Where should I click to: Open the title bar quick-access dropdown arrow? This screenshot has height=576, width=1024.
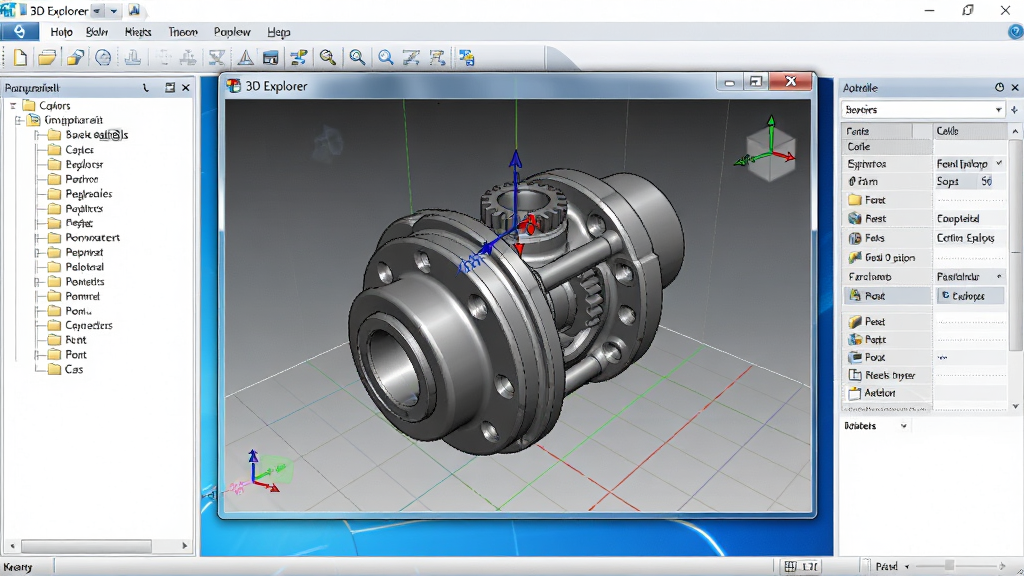coord(114,11)
